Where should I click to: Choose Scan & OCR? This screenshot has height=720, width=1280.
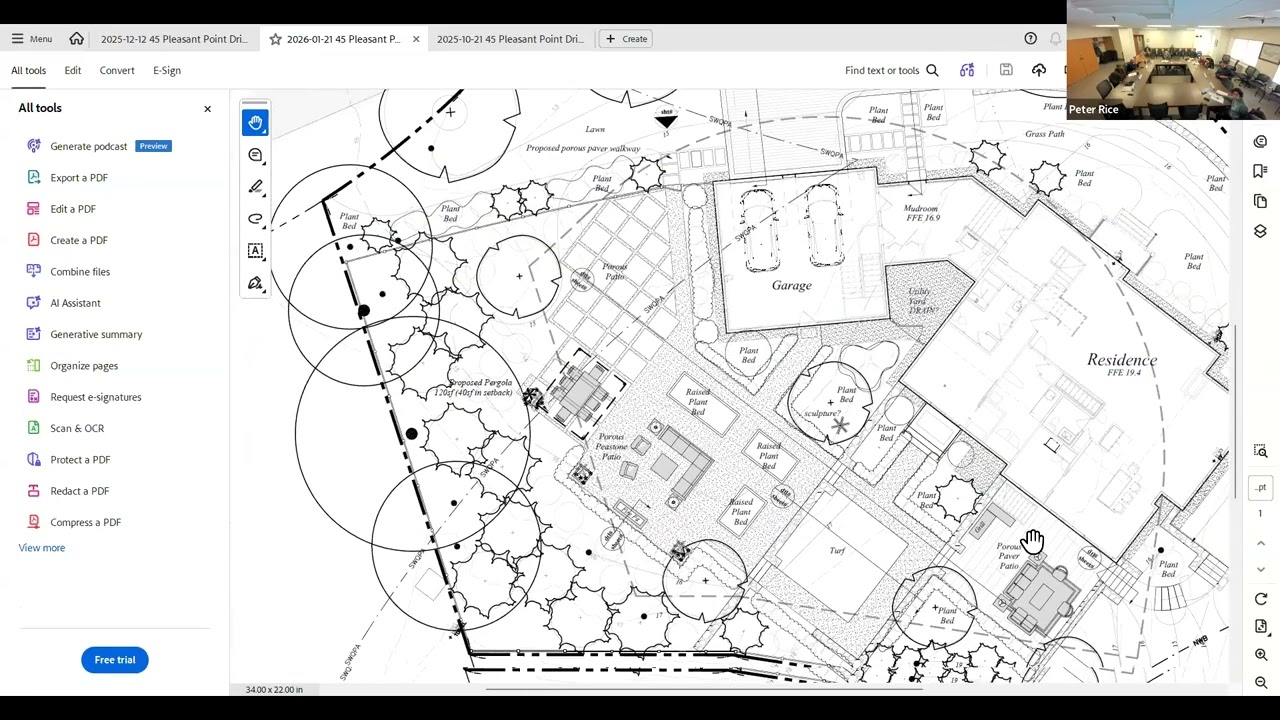(77, 428)
